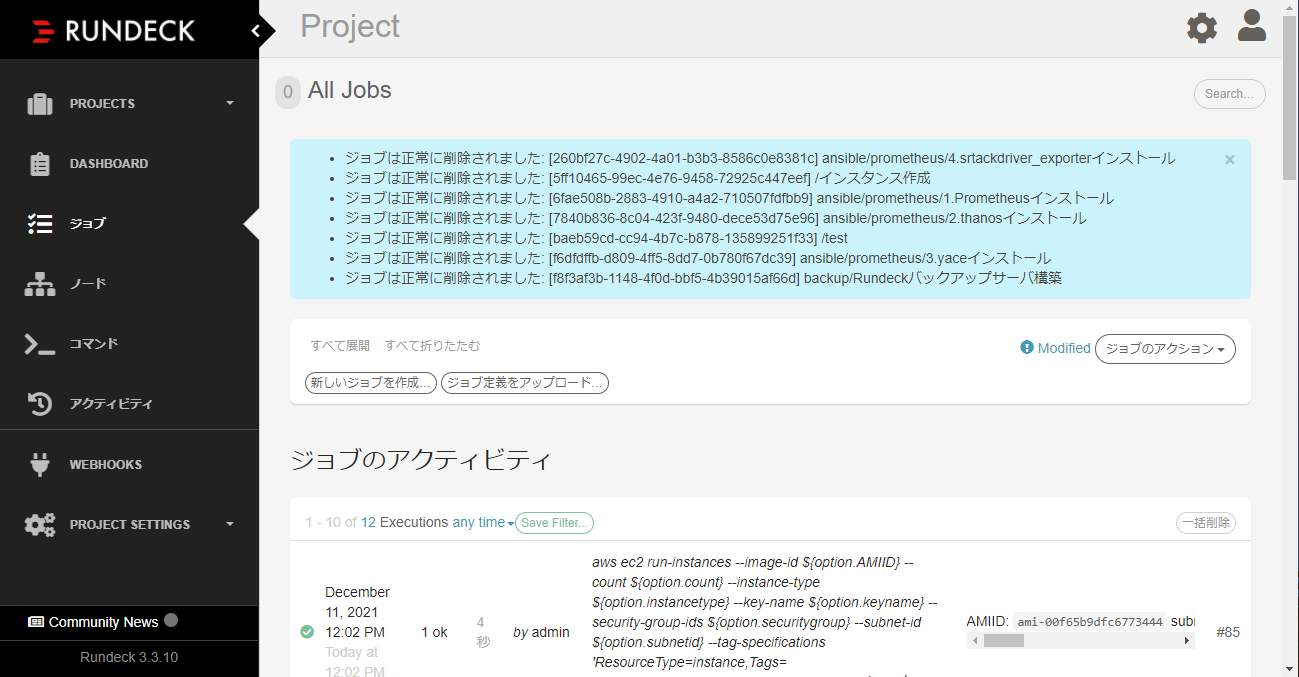Open the user profile icon
Screen dimensions: 1299x677
pos(1252,25)
